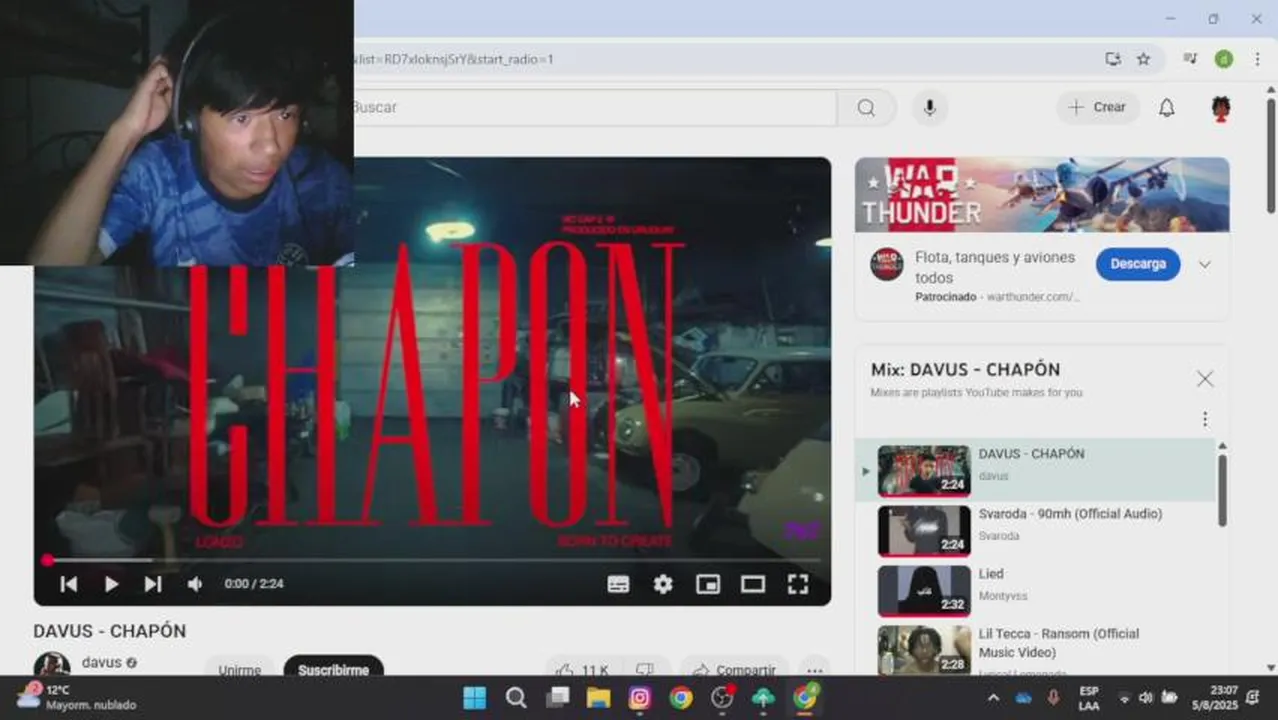
Task: Toggle subtitles in the video player
Action: 619,584
